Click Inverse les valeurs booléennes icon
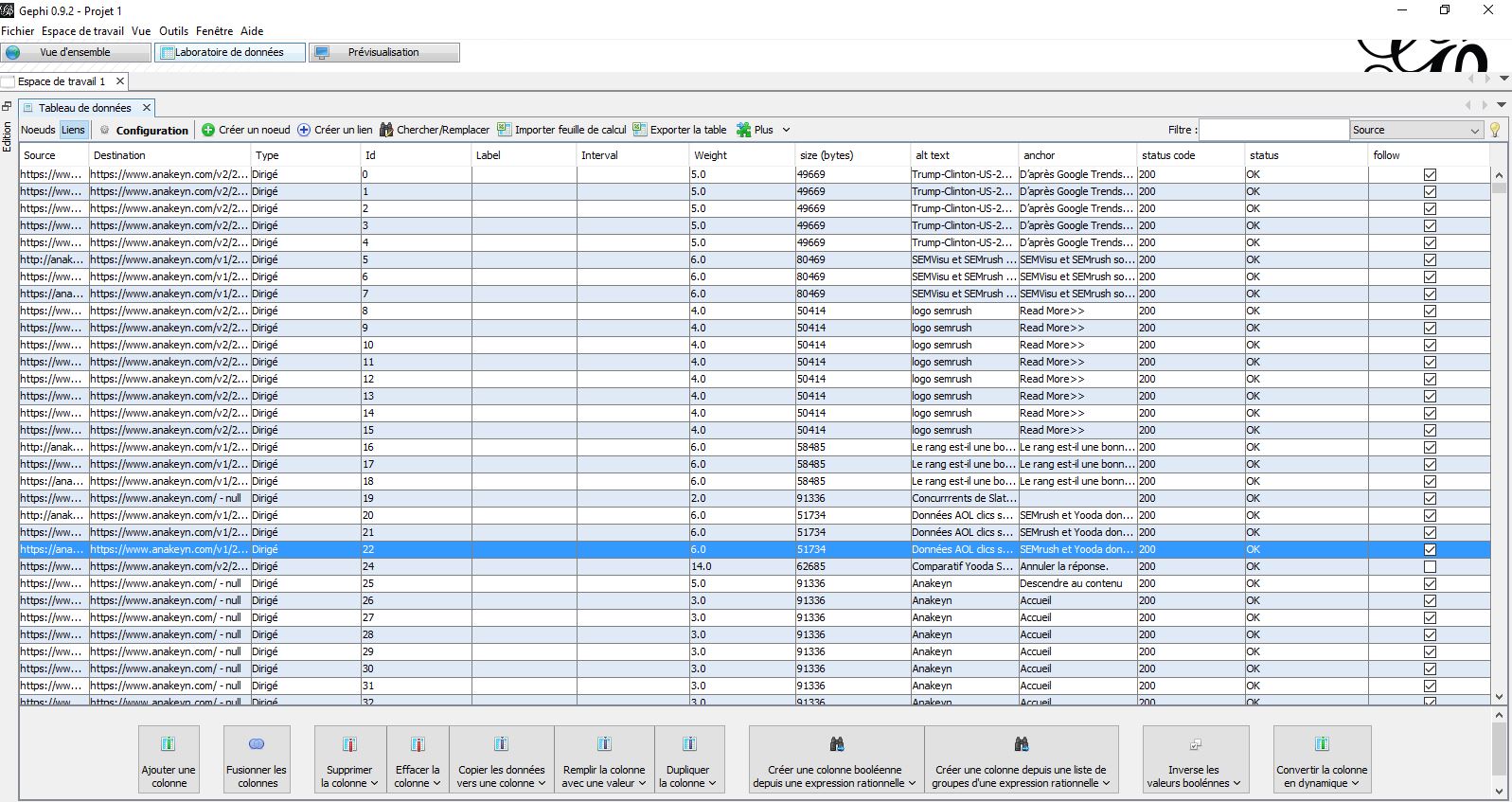 [x=1196, y=744]
